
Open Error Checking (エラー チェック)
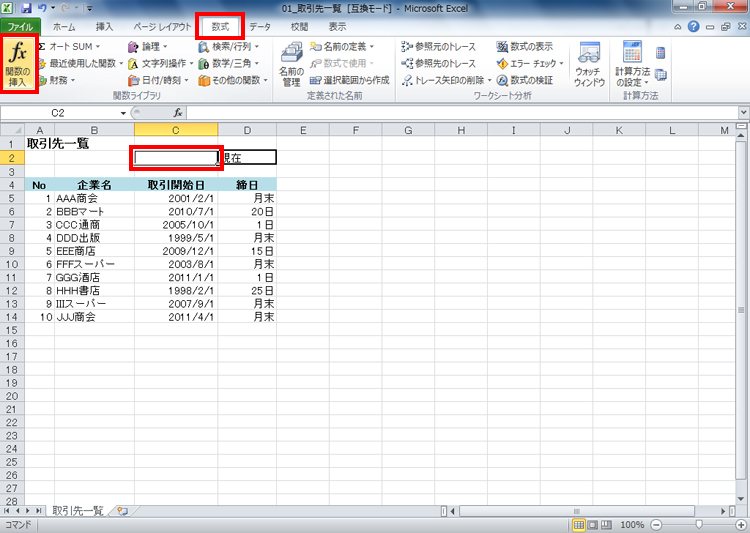pyautogui.click(x=526, y=63)
